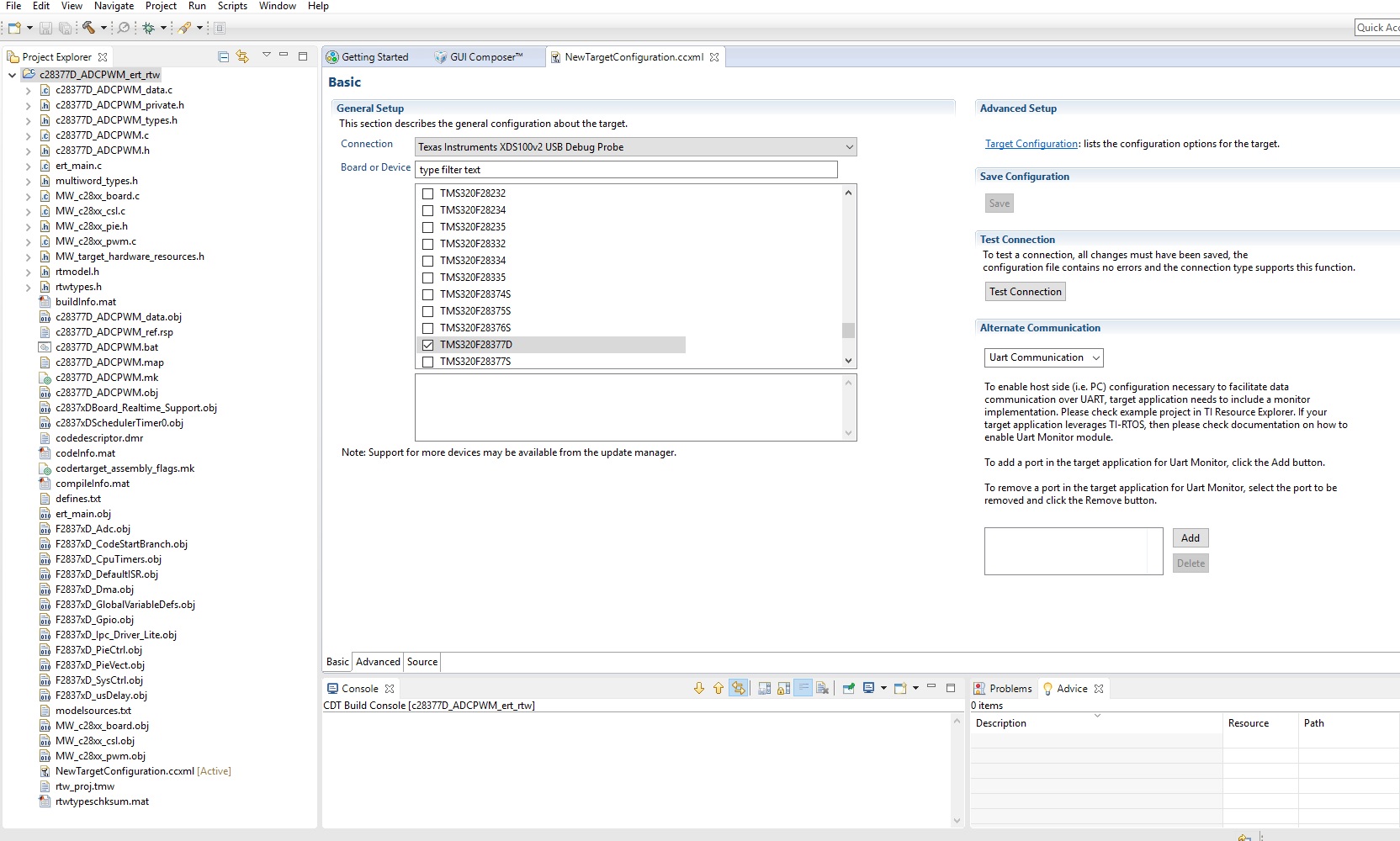Enable Scroll Lock in the Console toolbar
This screenshot has width=1400, height=841.
pyautogui.click(x=782, y=688)
